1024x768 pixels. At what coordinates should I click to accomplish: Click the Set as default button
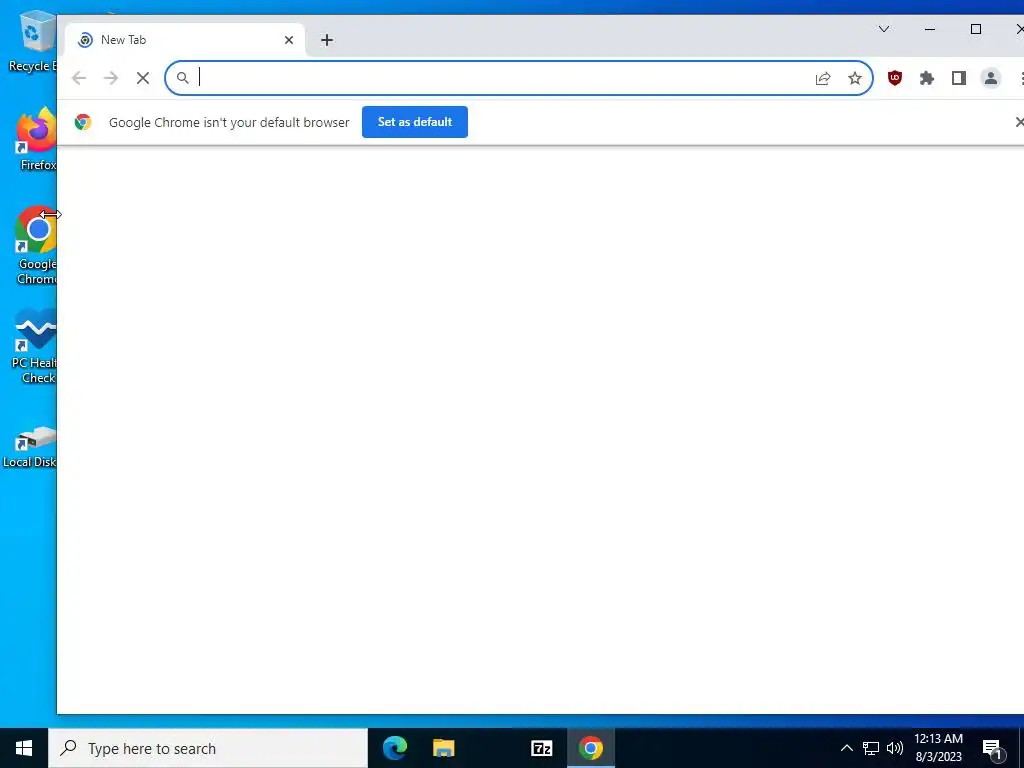(x=415, y=122)
